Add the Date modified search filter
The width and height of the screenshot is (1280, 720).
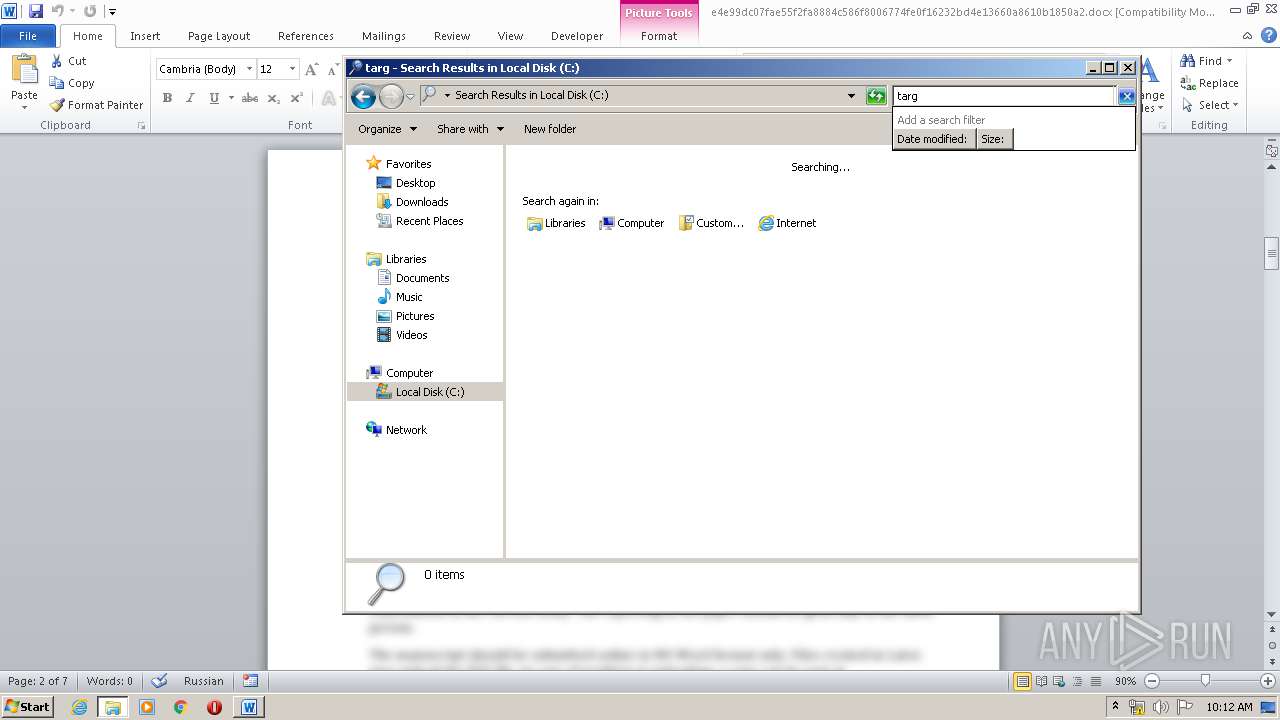933,139
